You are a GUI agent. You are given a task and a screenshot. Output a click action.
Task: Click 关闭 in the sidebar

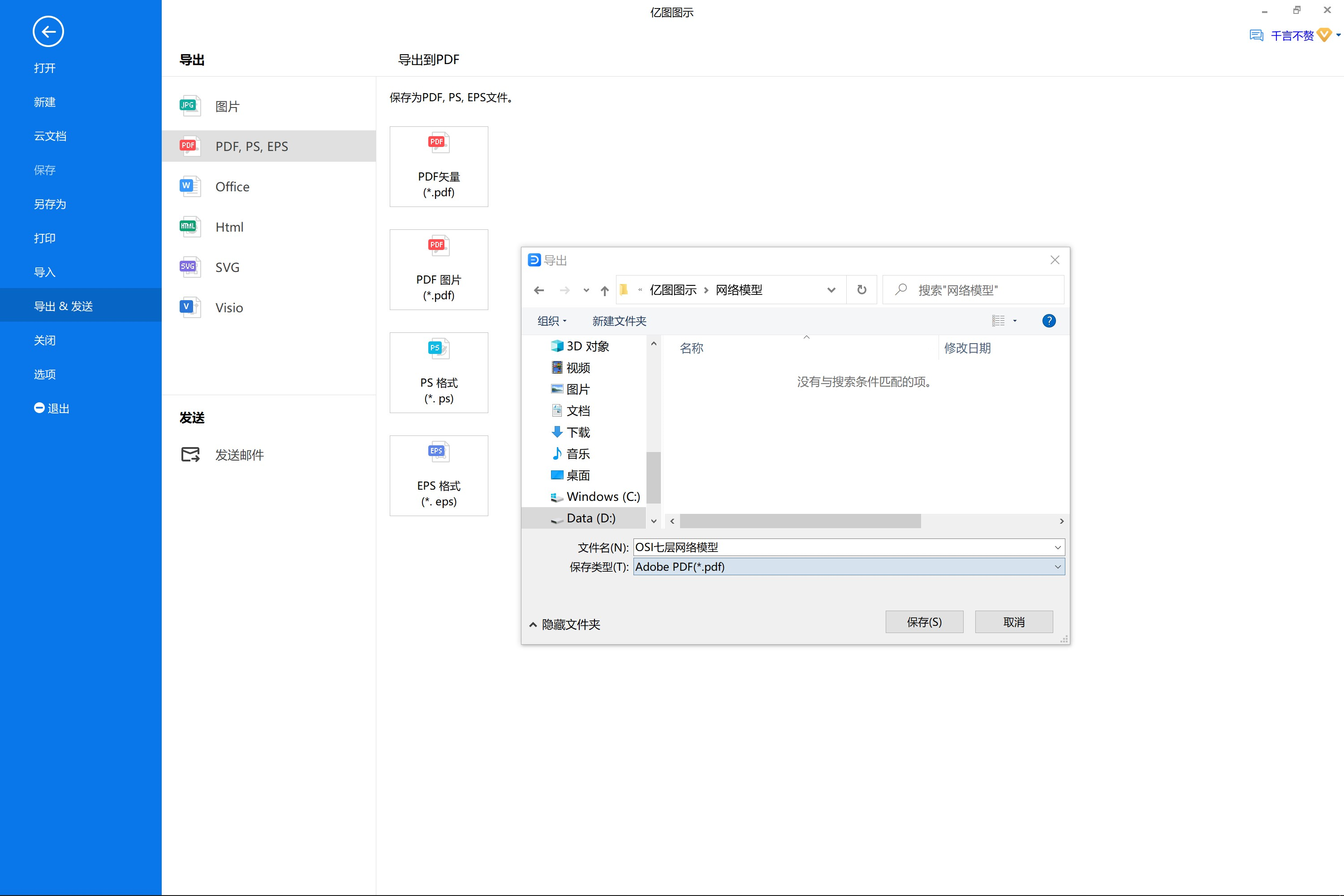point(44,340)
